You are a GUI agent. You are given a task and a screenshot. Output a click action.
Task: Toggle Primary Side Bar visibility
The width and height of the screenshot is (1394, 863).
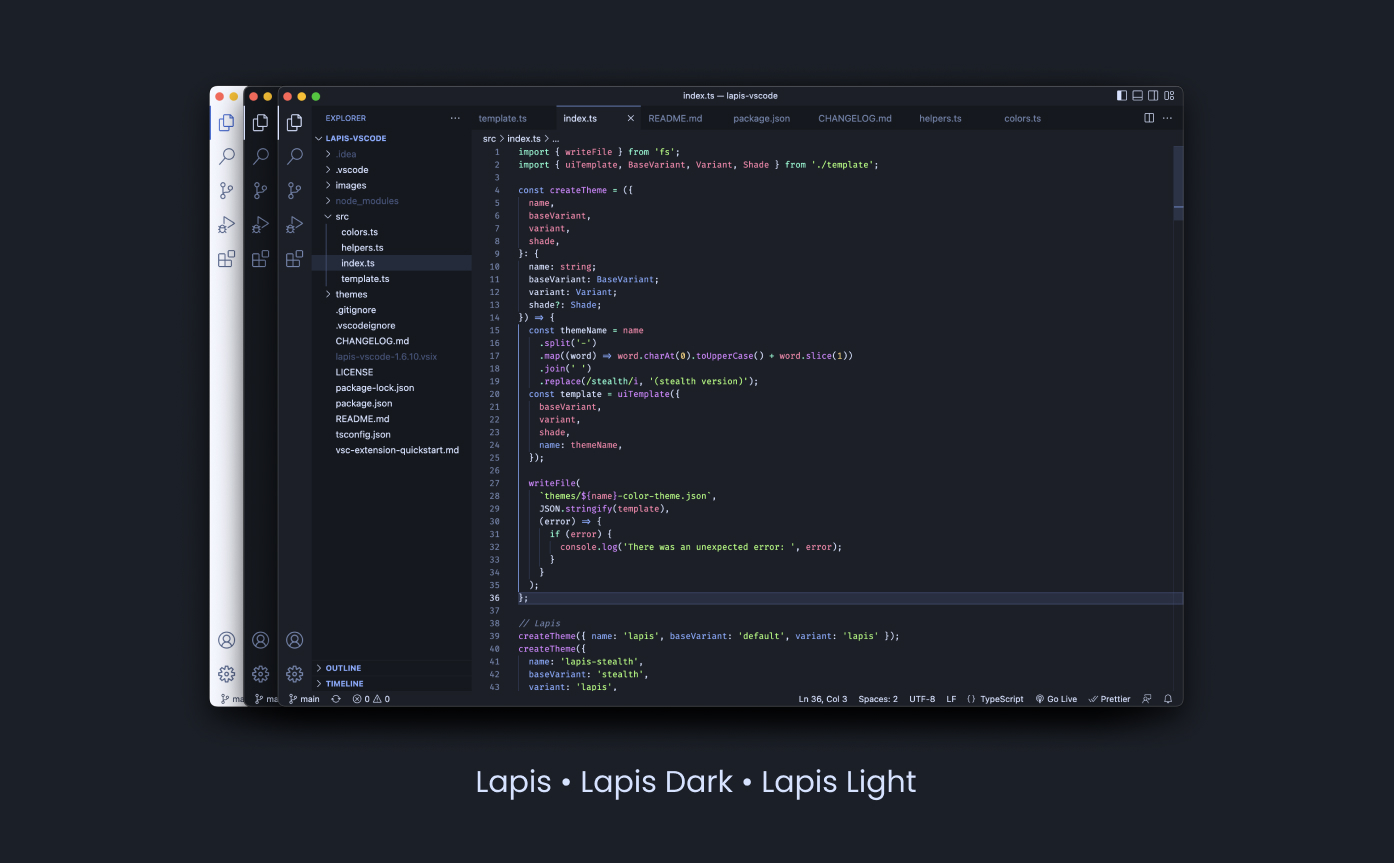click(1122, 96)
